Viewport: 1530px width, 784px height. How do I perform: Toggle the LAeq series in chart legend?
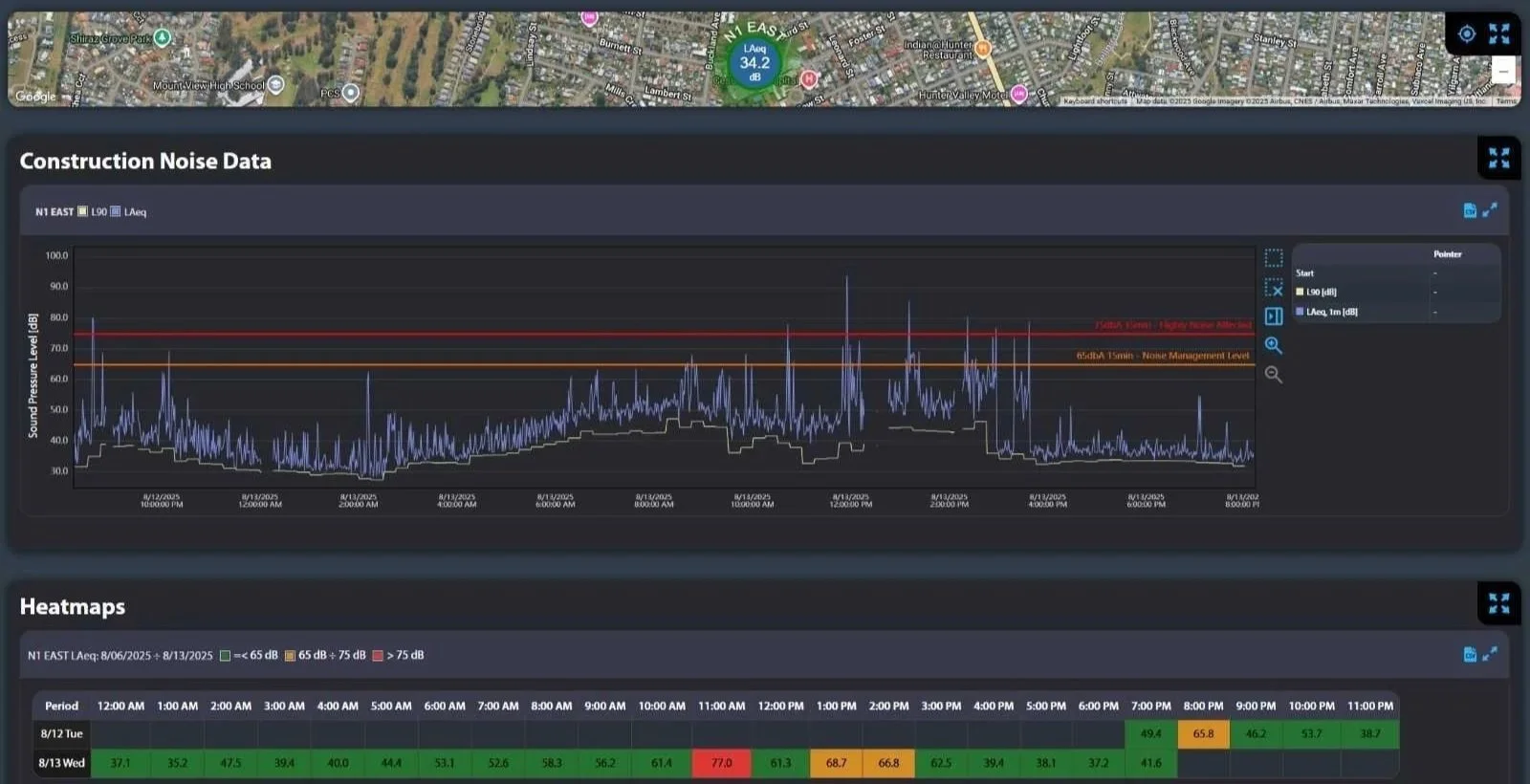coord(128,211)
